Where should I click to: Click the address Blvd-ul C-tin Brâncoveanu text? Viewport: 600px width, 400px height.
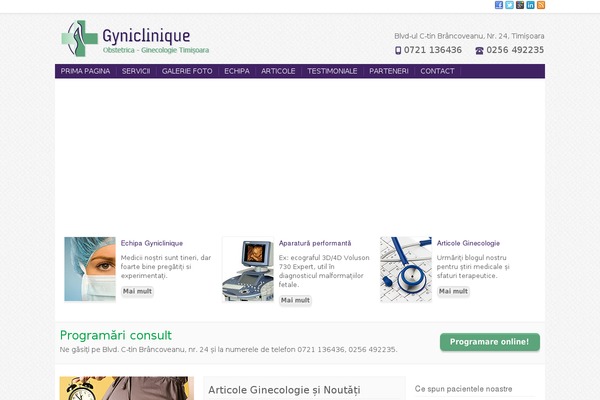tap(469, 36)
